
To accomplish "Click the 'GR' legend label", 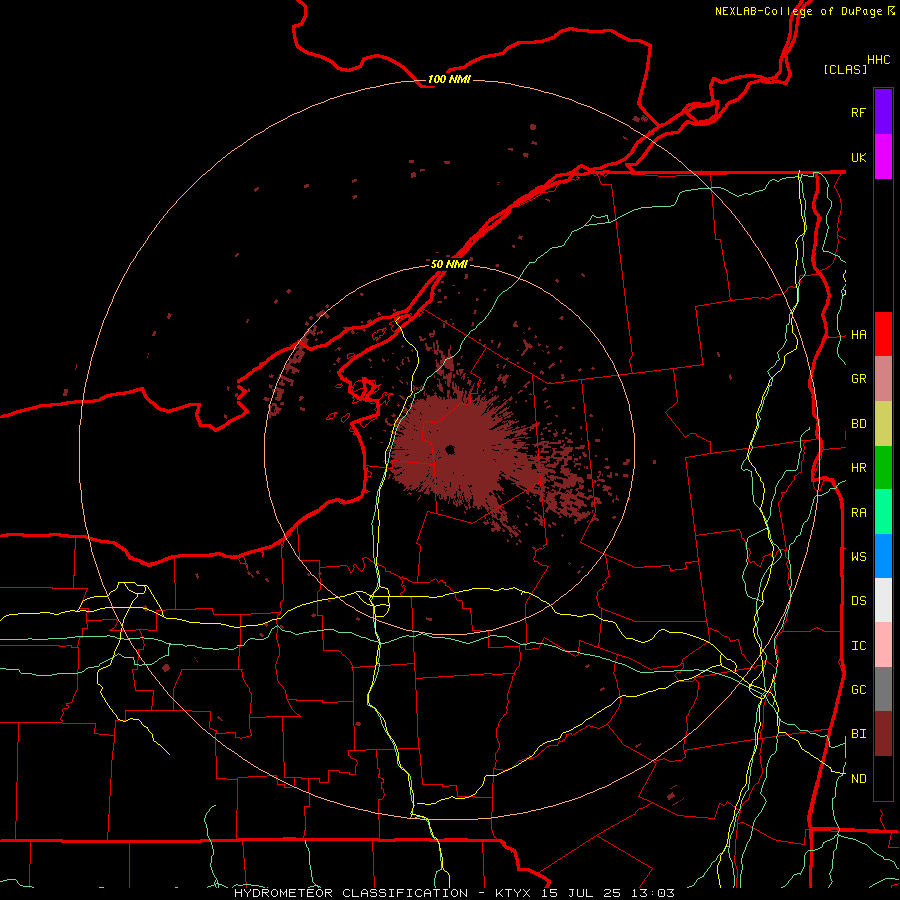I will click(x=859, y=379).
